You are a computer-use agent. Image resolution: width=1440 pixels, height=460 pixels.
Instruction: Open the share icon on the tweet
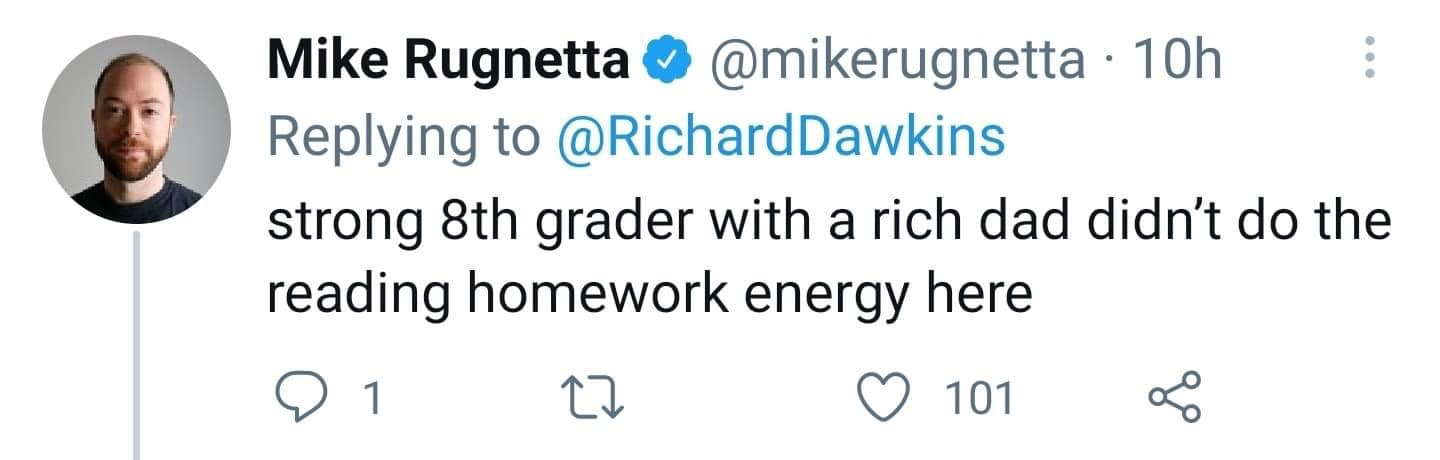tap(1172, 399)
